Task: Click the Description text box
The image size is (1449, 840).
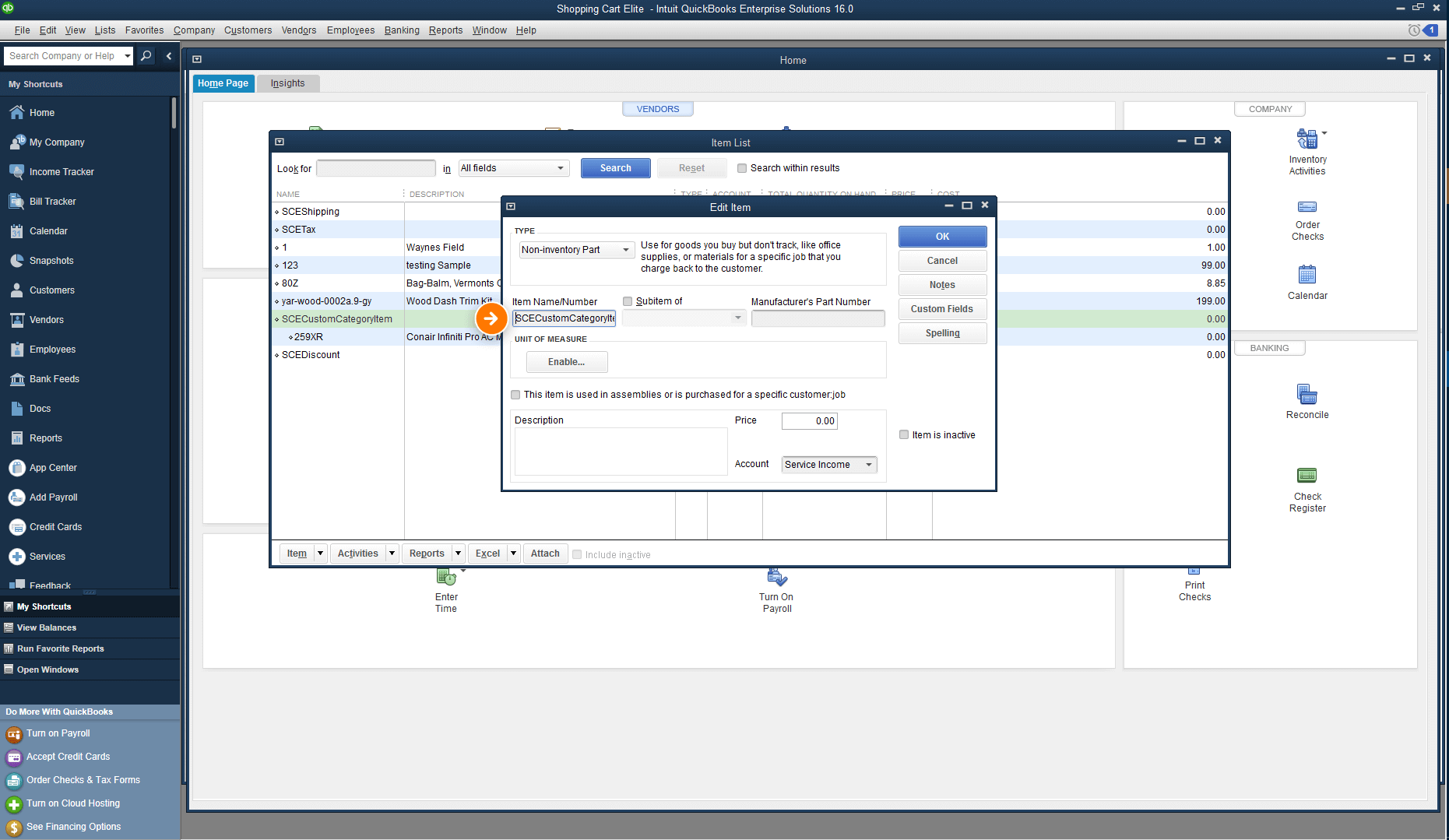Action: (x=621, y=452)
